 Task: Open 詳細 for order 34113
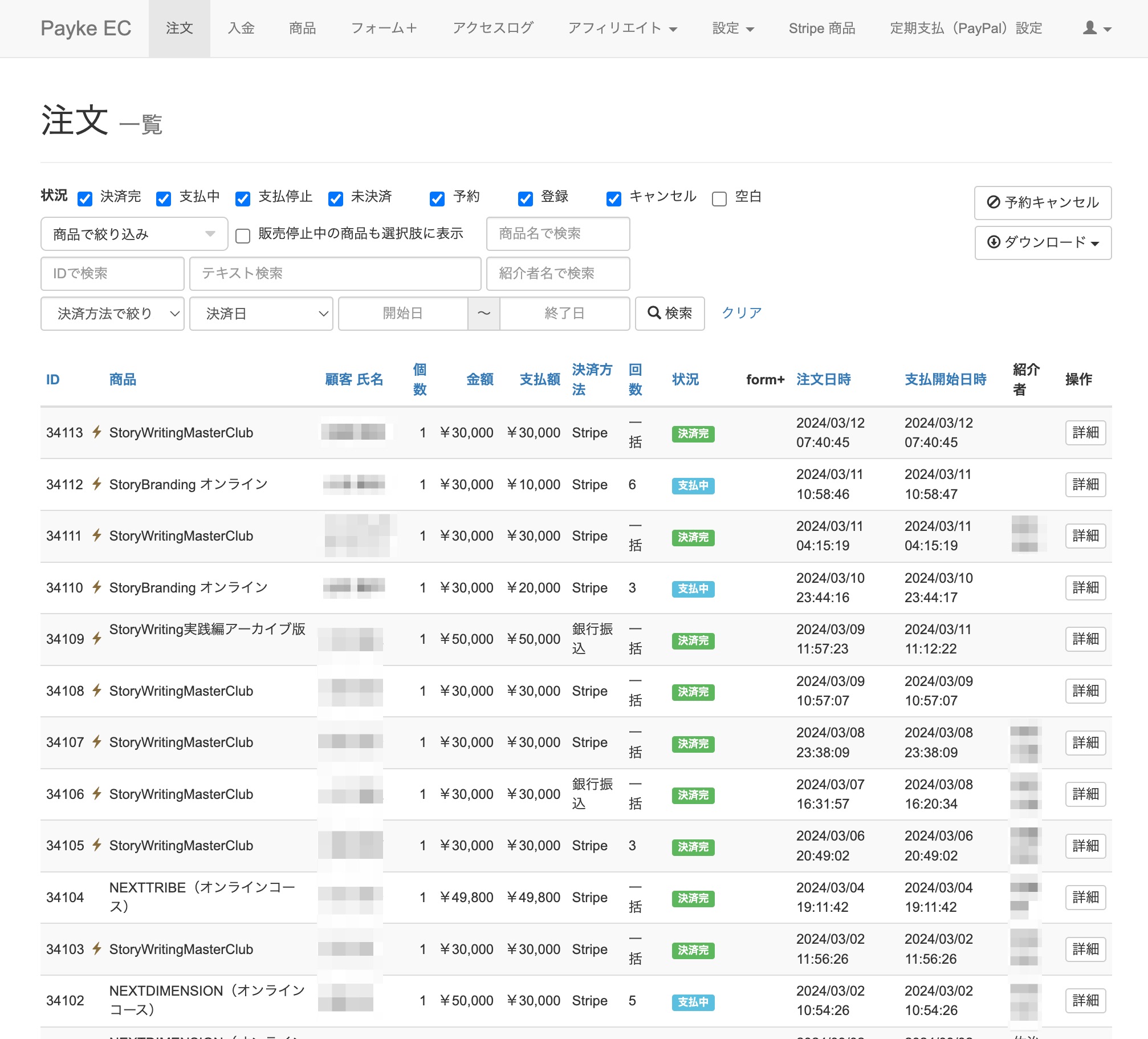coord(1085,432)
